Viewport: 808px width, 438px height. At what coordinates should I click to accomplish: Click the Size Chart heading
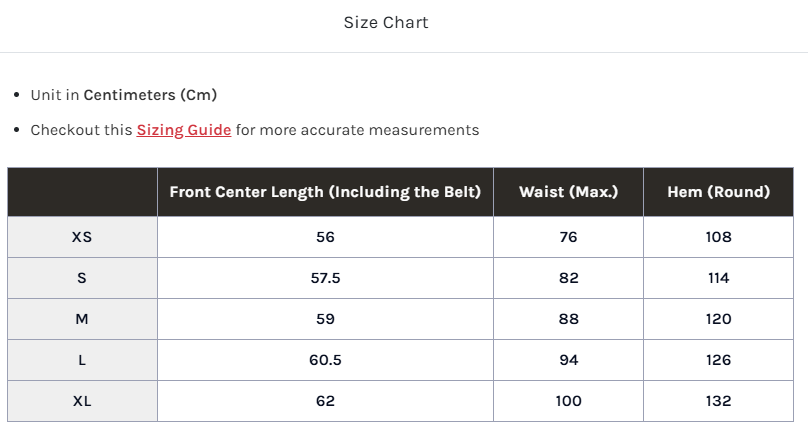coord(386,22)
